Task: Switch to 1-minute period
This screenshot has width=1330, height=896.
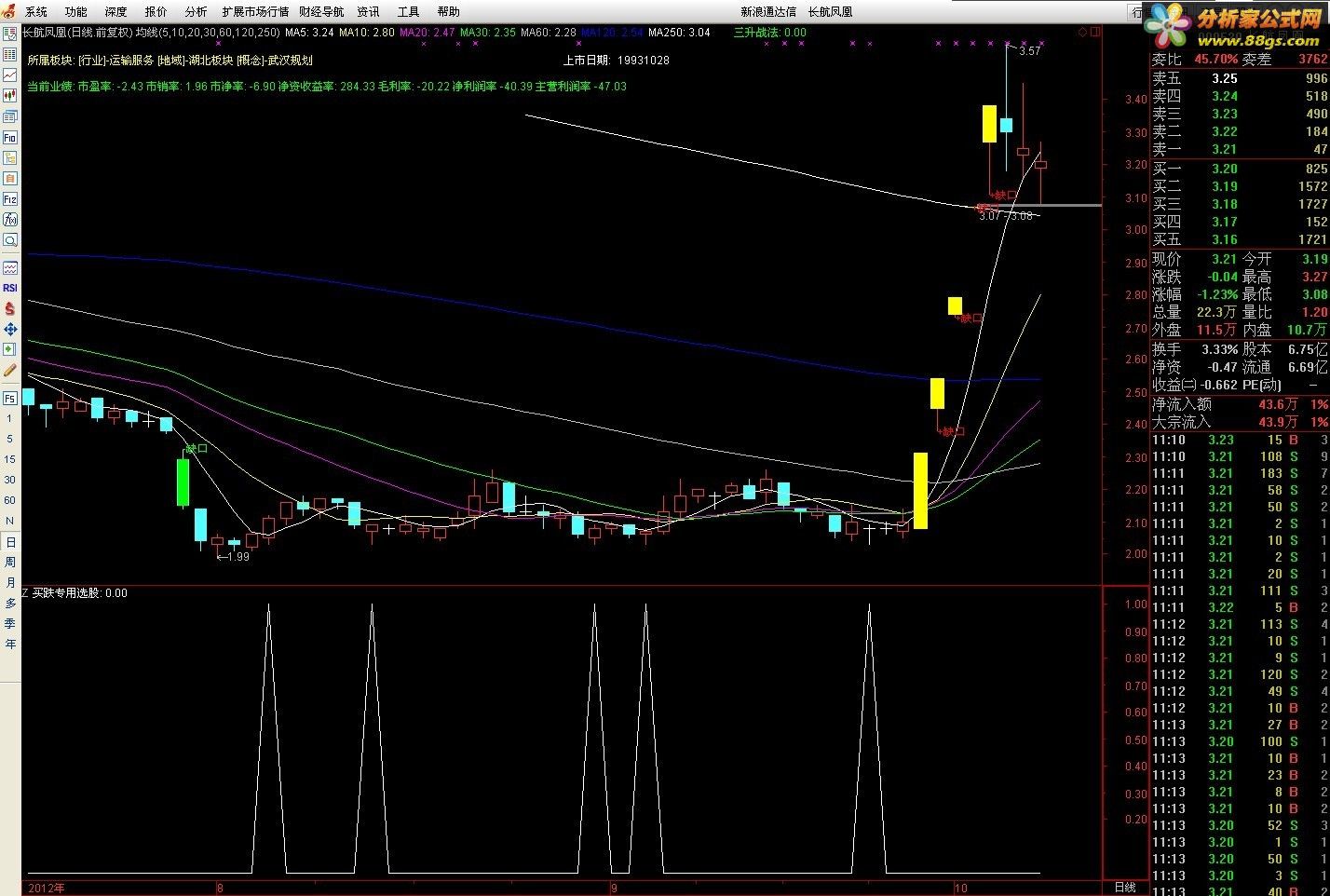Action: click(x=10, y=419)
